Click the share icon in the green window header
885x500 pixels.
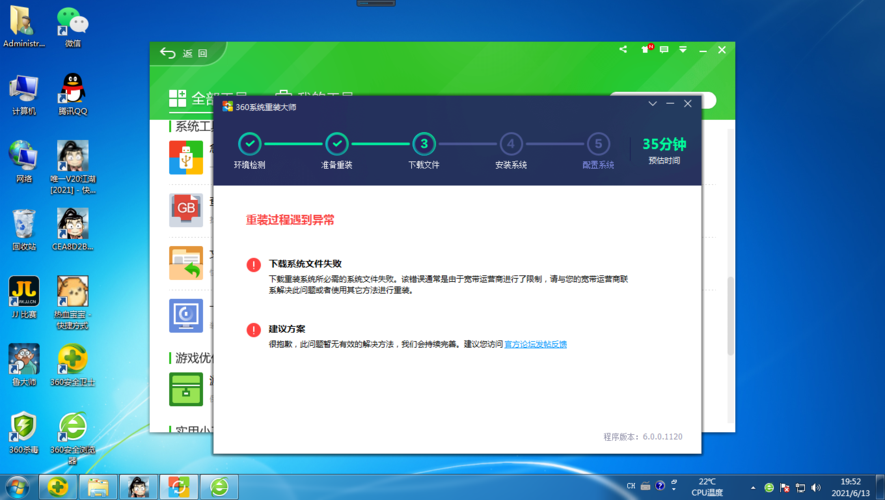(623, 50)
